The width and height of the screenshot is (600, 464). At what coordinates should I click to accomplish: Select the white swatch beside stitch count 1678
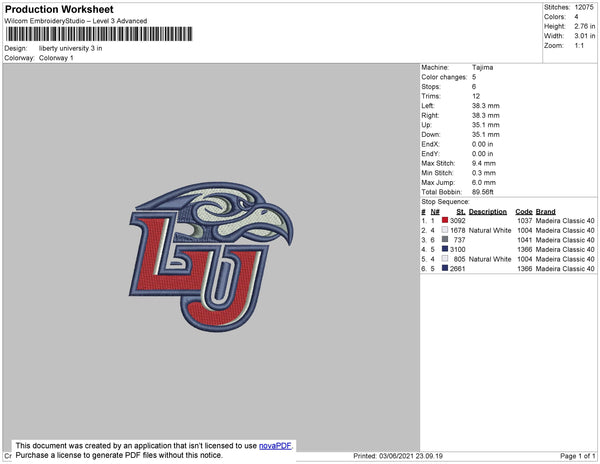click(445, 230)
